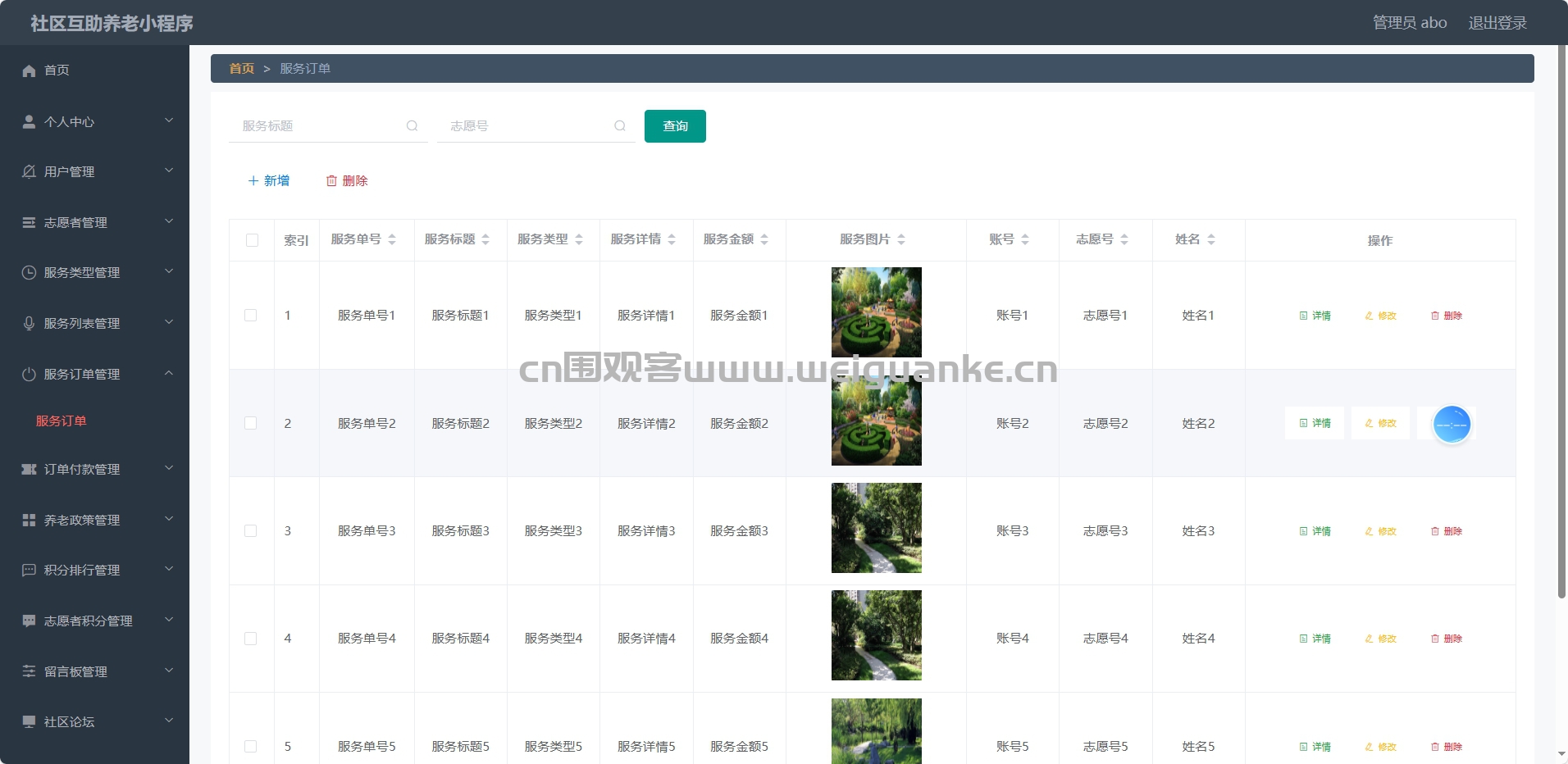Expand 社区论坛 submenu chevron
Image resolution: width=1568 pixels, height=764 pixels.
169,721
